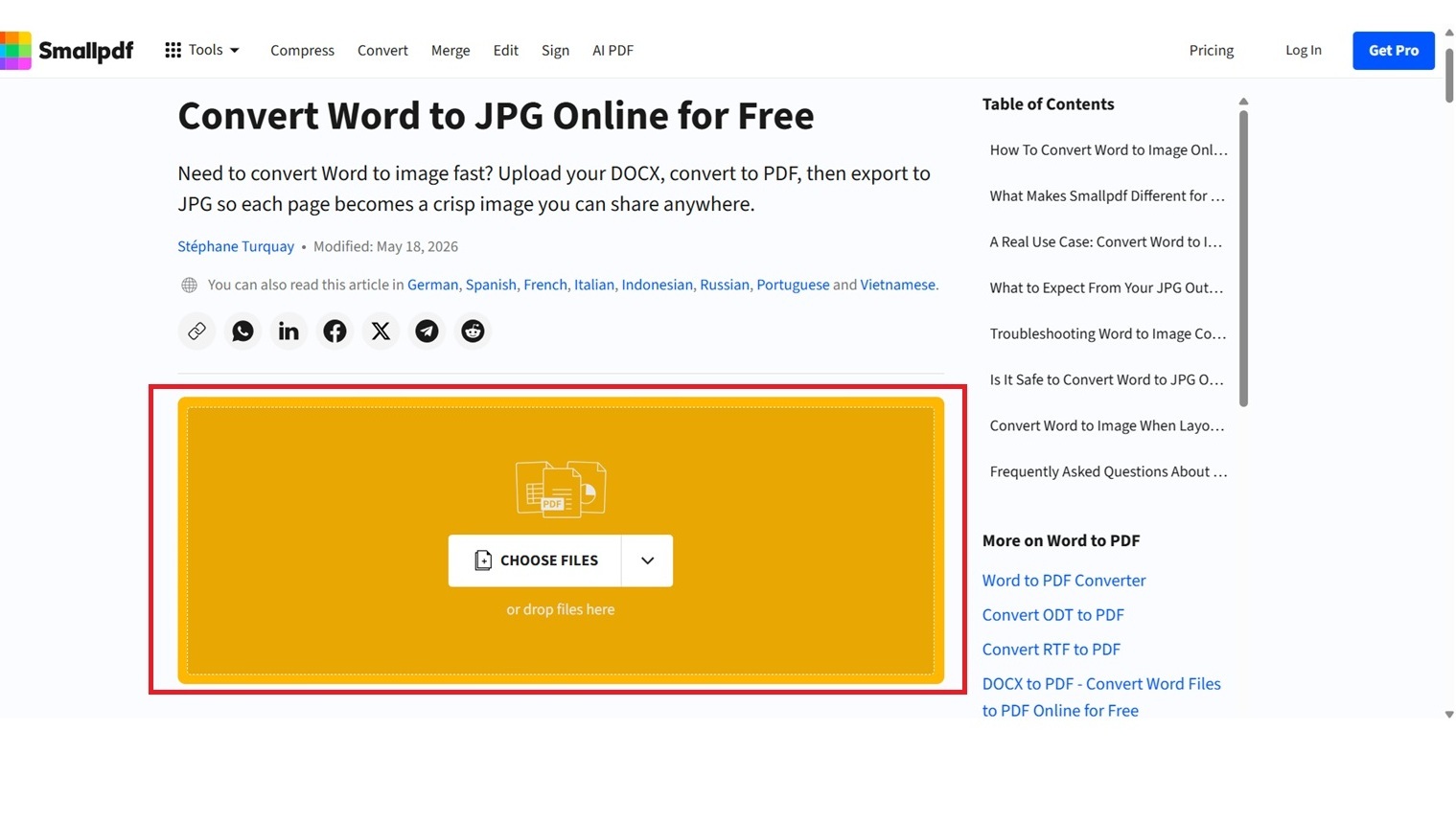Jump to How To Convert Word to Image section
Screen dimensions: 1456x822
coord(1108,150)
